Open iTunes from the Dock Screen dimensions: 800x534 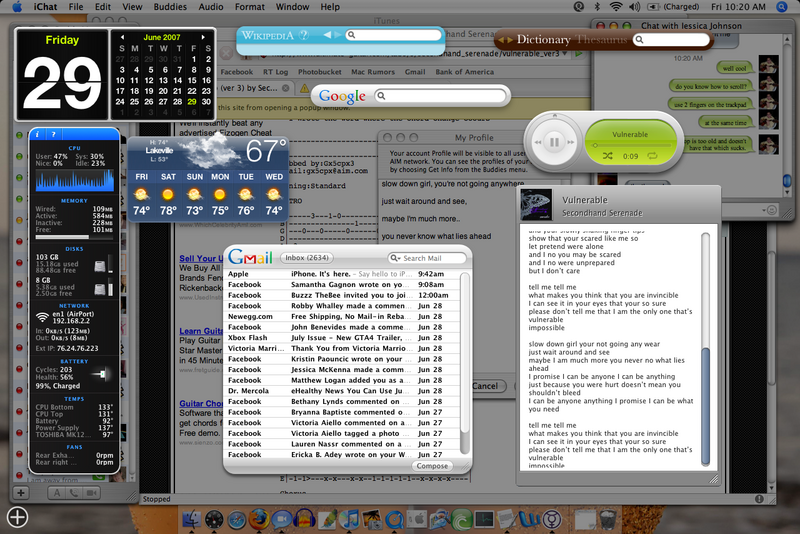350,520
